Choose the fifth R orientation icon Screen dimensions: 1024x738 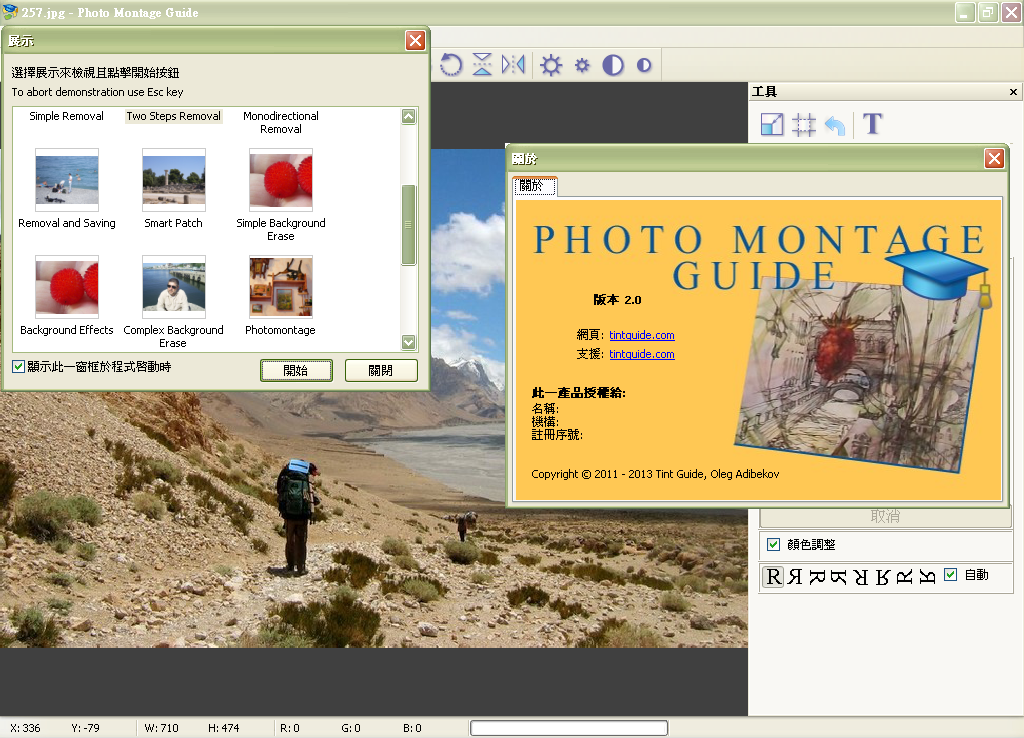(x=861, y=577)
